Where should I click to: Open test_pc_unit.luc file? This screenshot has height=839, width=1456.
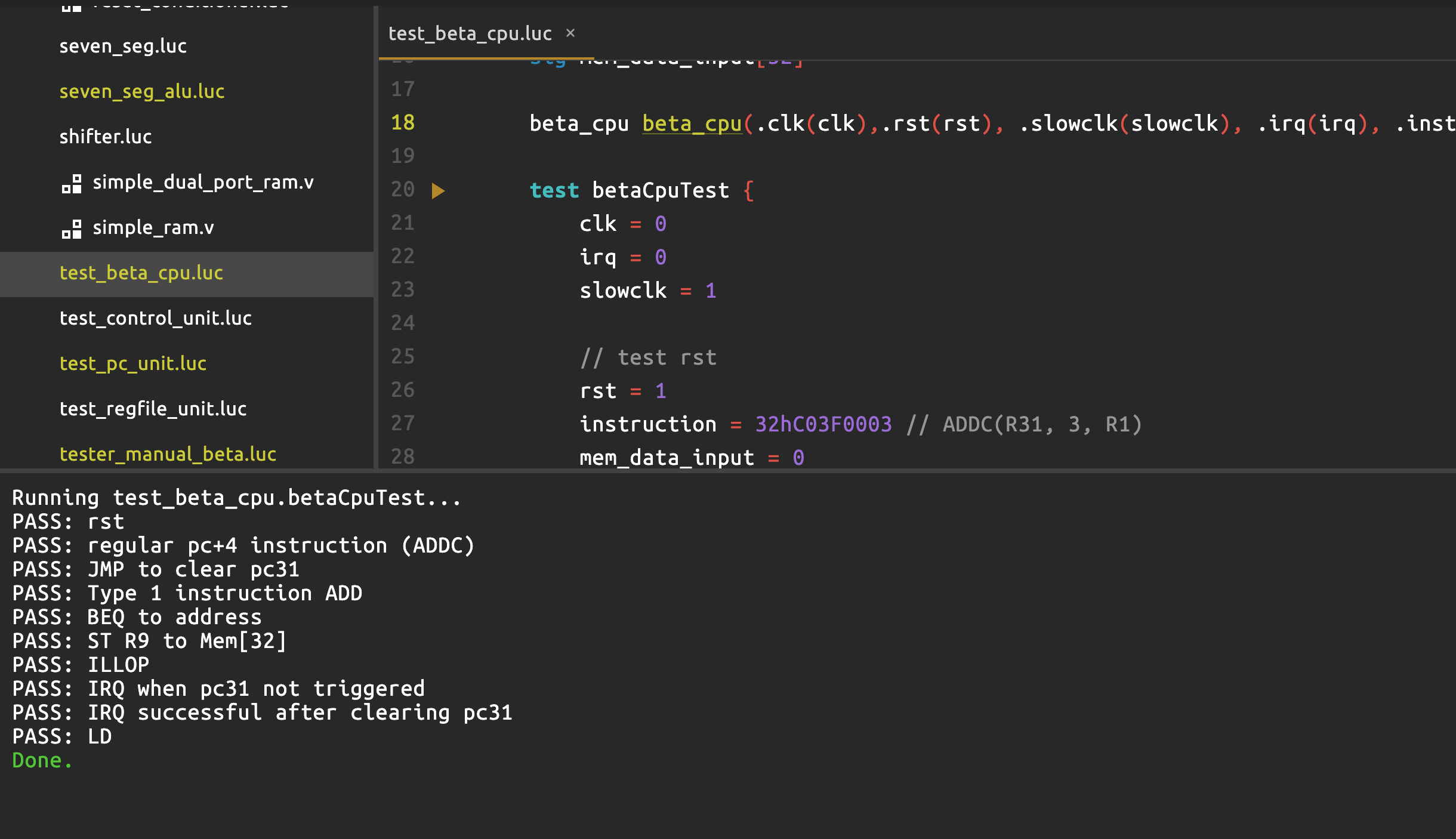(x=133, y=363)
